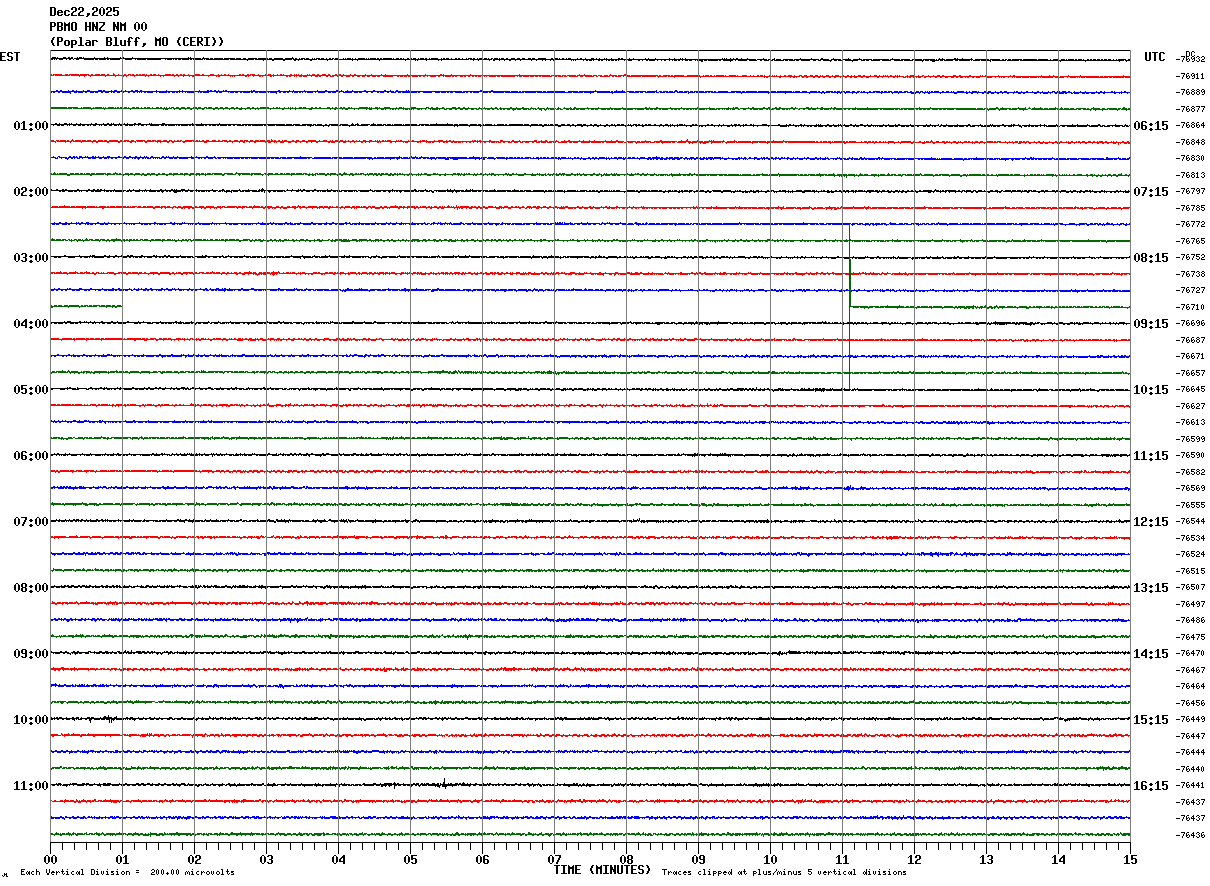Click the -76710 DC offset value
This screenshot has height=886, width=1210.
[x=1191, y=307]
